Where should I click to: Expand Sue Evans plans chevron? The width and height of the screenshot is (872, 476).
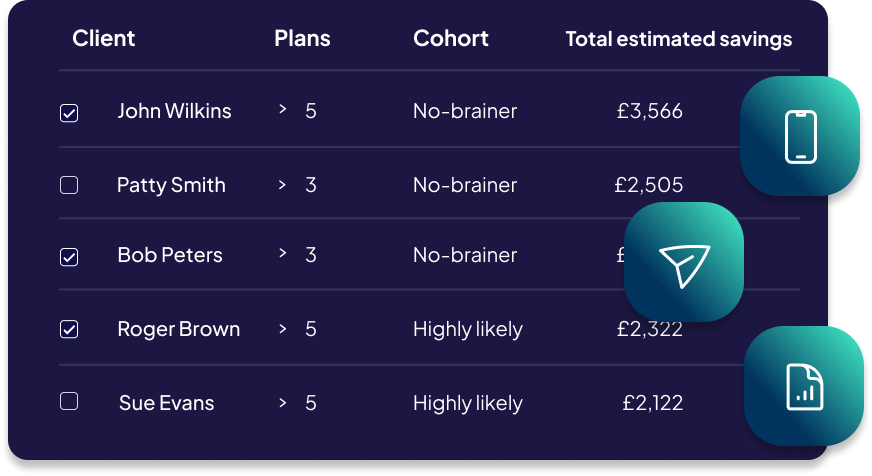(x=283, y=403)
